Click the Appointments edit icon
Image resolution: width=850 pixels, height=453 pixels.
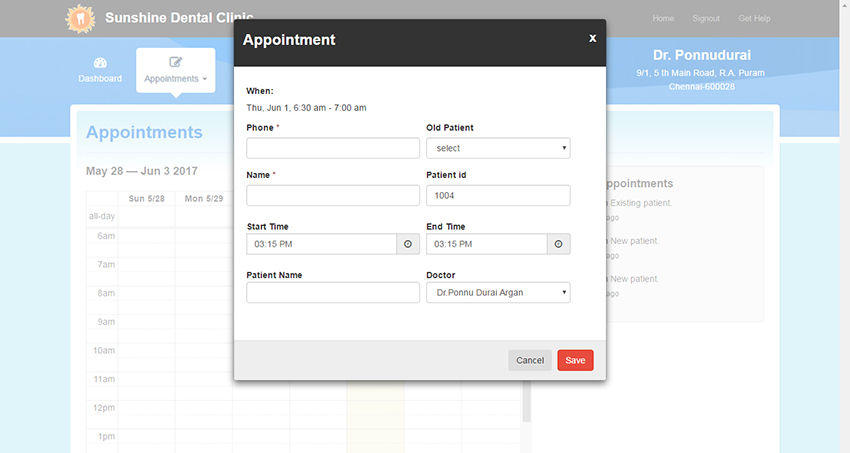point(175,62)
